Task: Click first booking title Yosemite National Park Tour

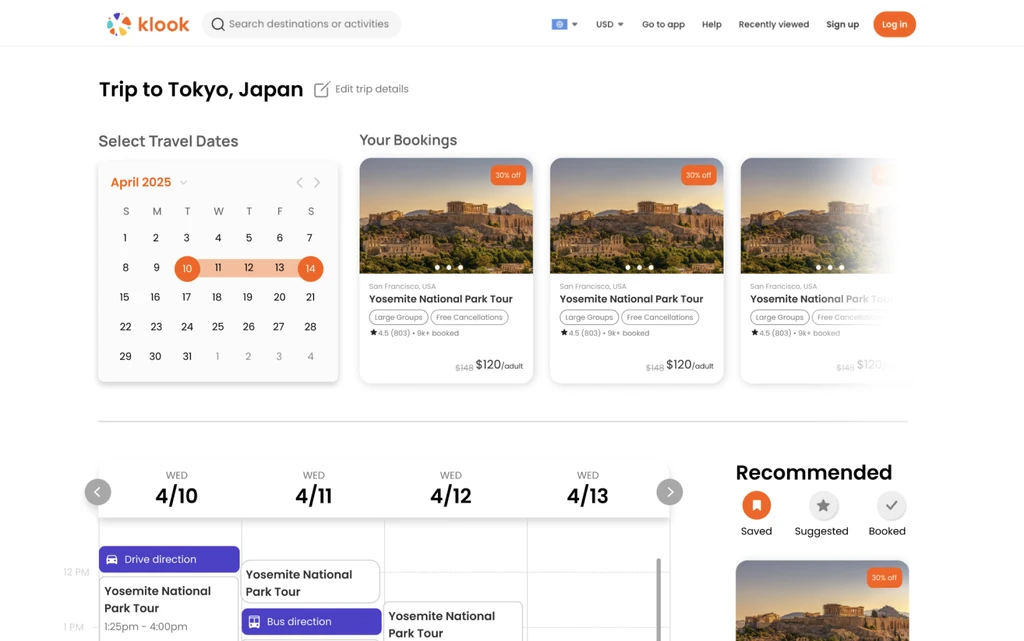Action: click(441, 299)
